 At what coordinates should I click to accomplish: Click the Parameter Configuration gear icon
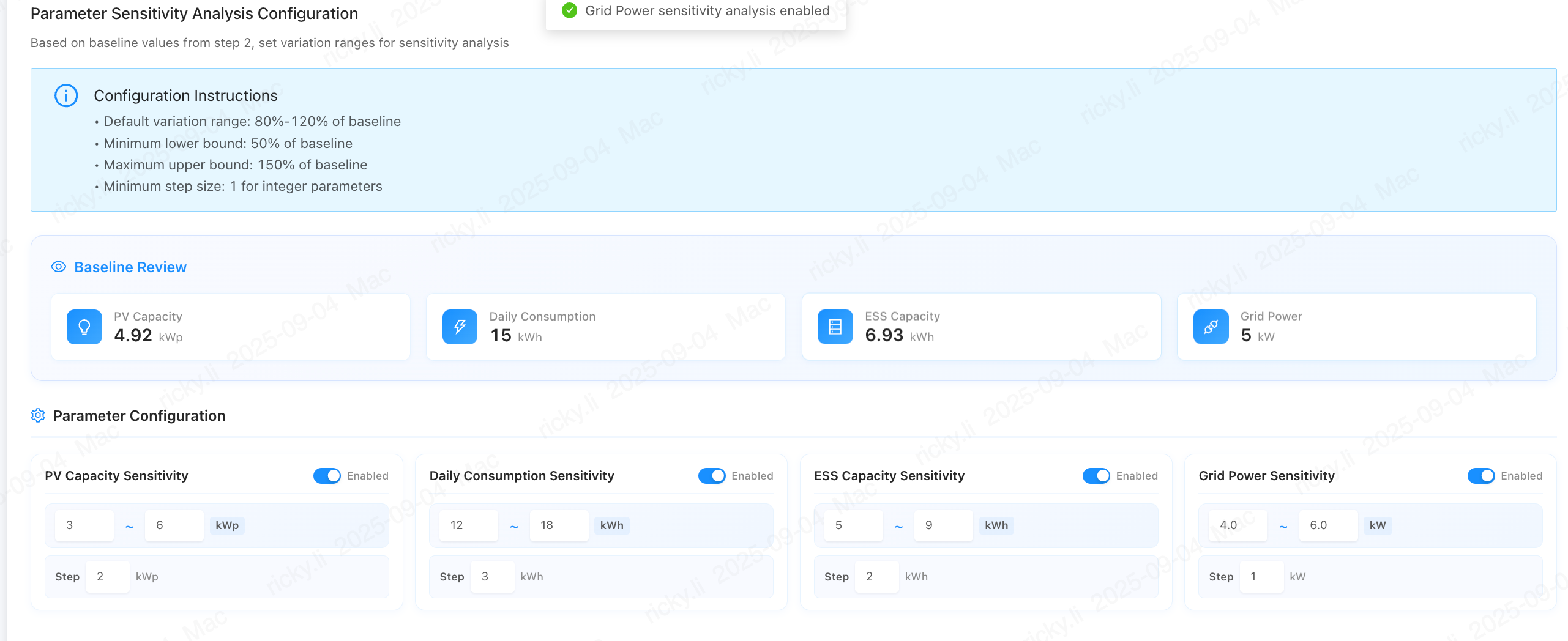[x=38, y=415]
